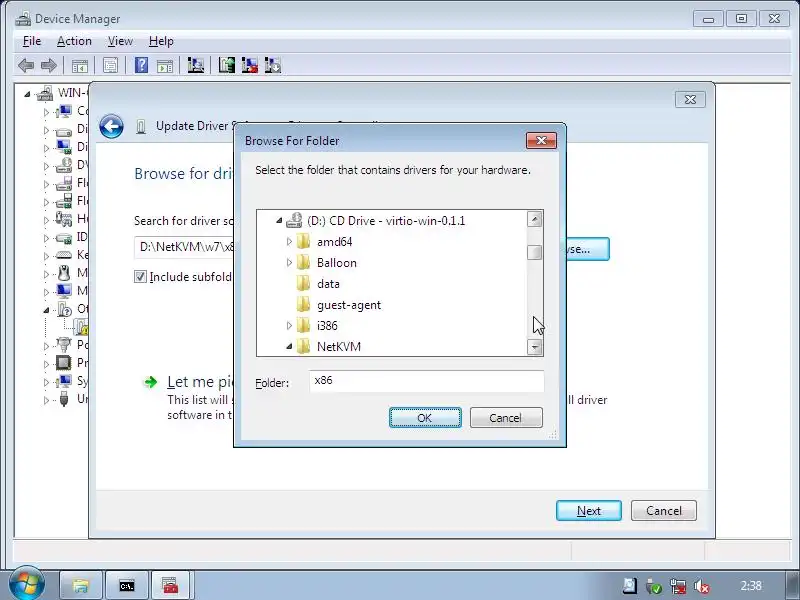Click folder tree scrollbar thumb
This screenshot has width=800, height=600.
click(534, 252)
